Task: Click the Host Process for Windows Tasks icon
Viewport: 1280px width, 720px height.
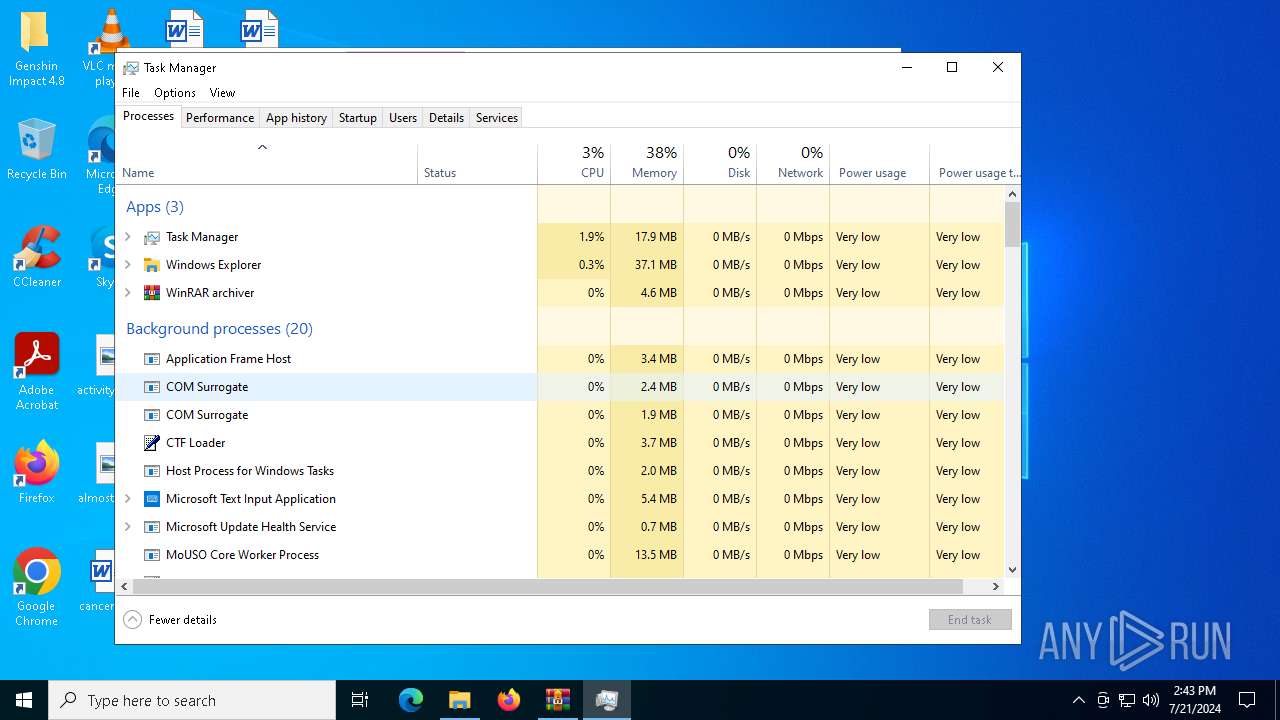Action: (152, 471)
